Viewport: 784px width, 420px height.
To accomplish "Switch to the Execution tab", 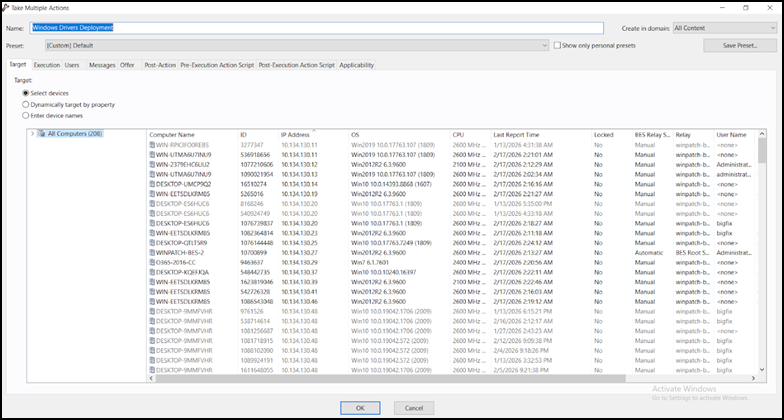I will (46, 64).
